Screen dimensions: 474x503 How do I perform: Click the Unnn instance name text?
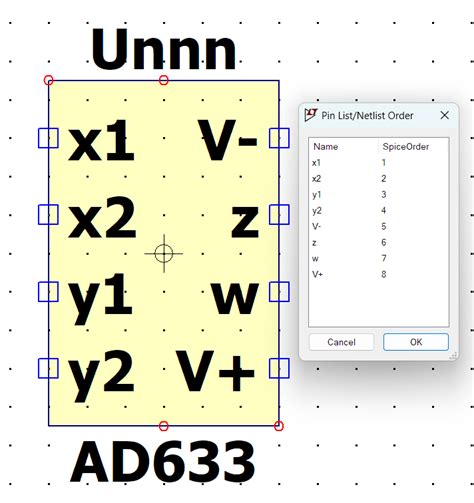[164, 49]
